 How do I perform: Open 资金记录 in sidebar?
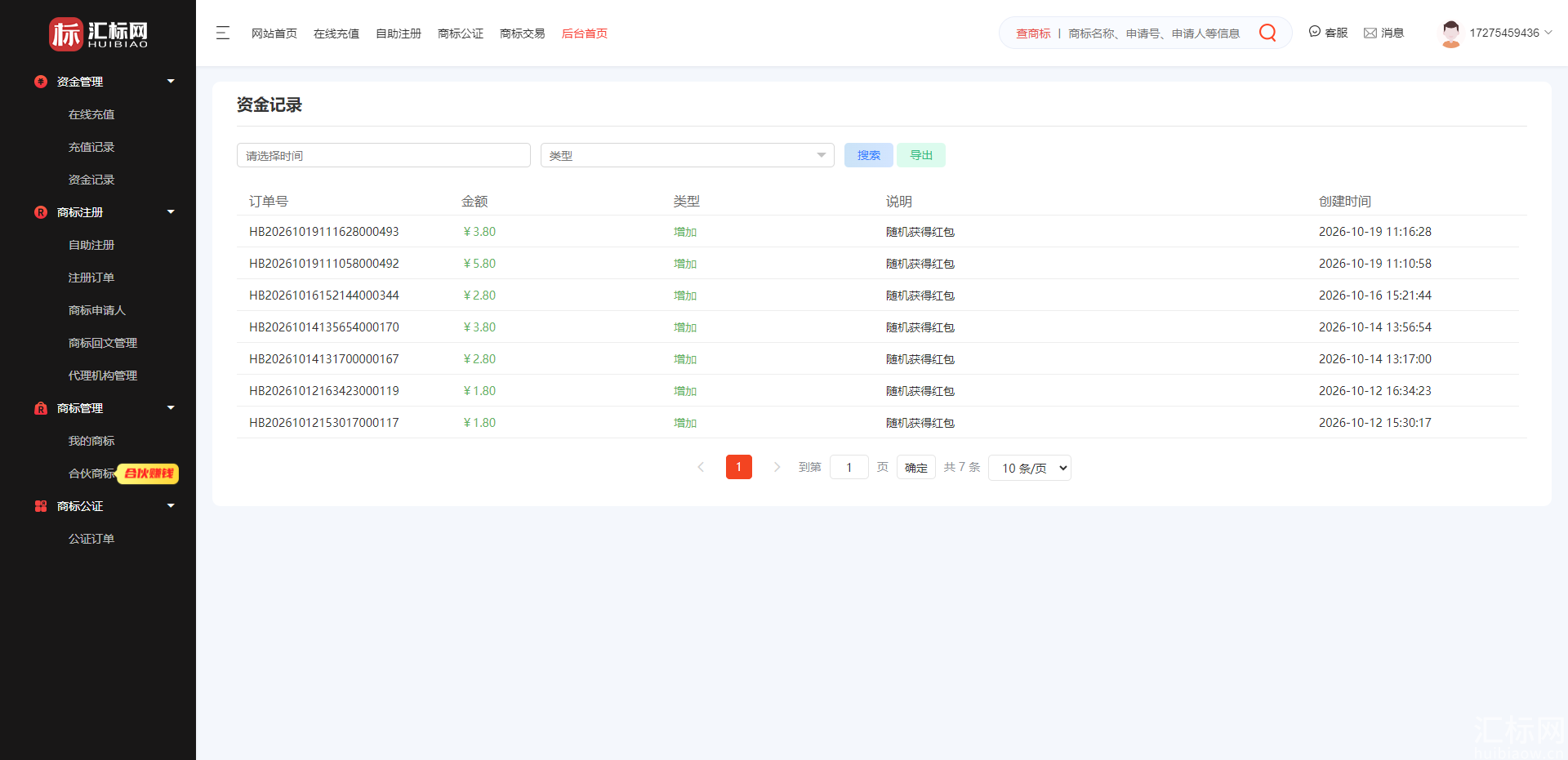click(x=91, y=180)
